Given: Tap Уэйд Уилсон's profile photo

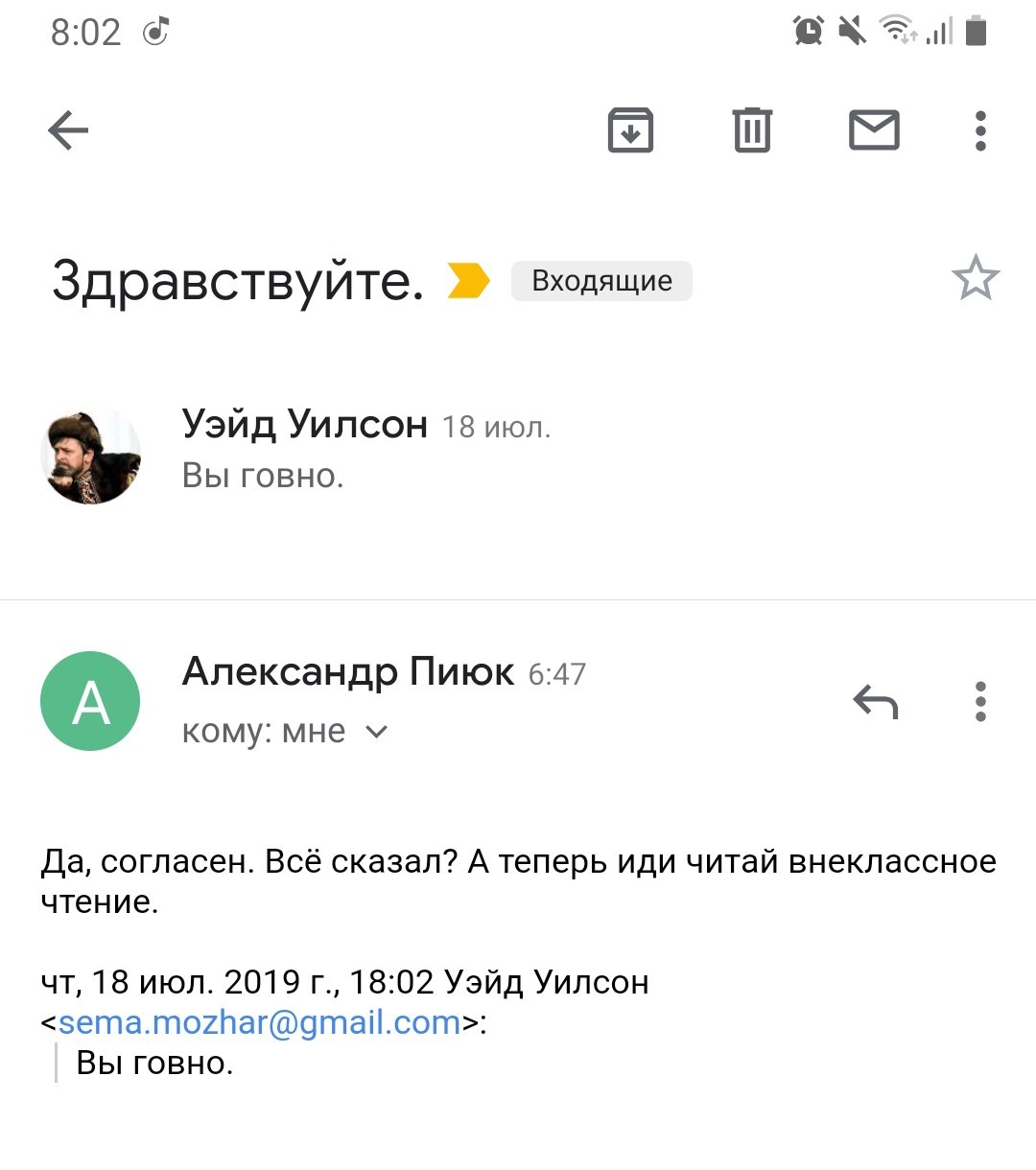Looking at the screenshot, I should coord(91,456).
